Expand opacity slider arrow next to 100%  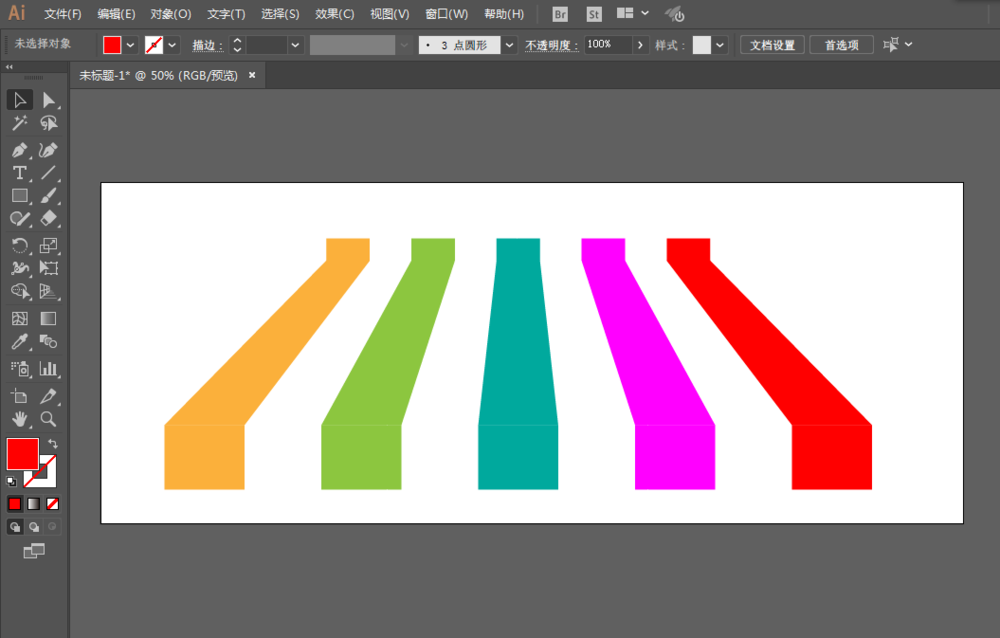640,45
